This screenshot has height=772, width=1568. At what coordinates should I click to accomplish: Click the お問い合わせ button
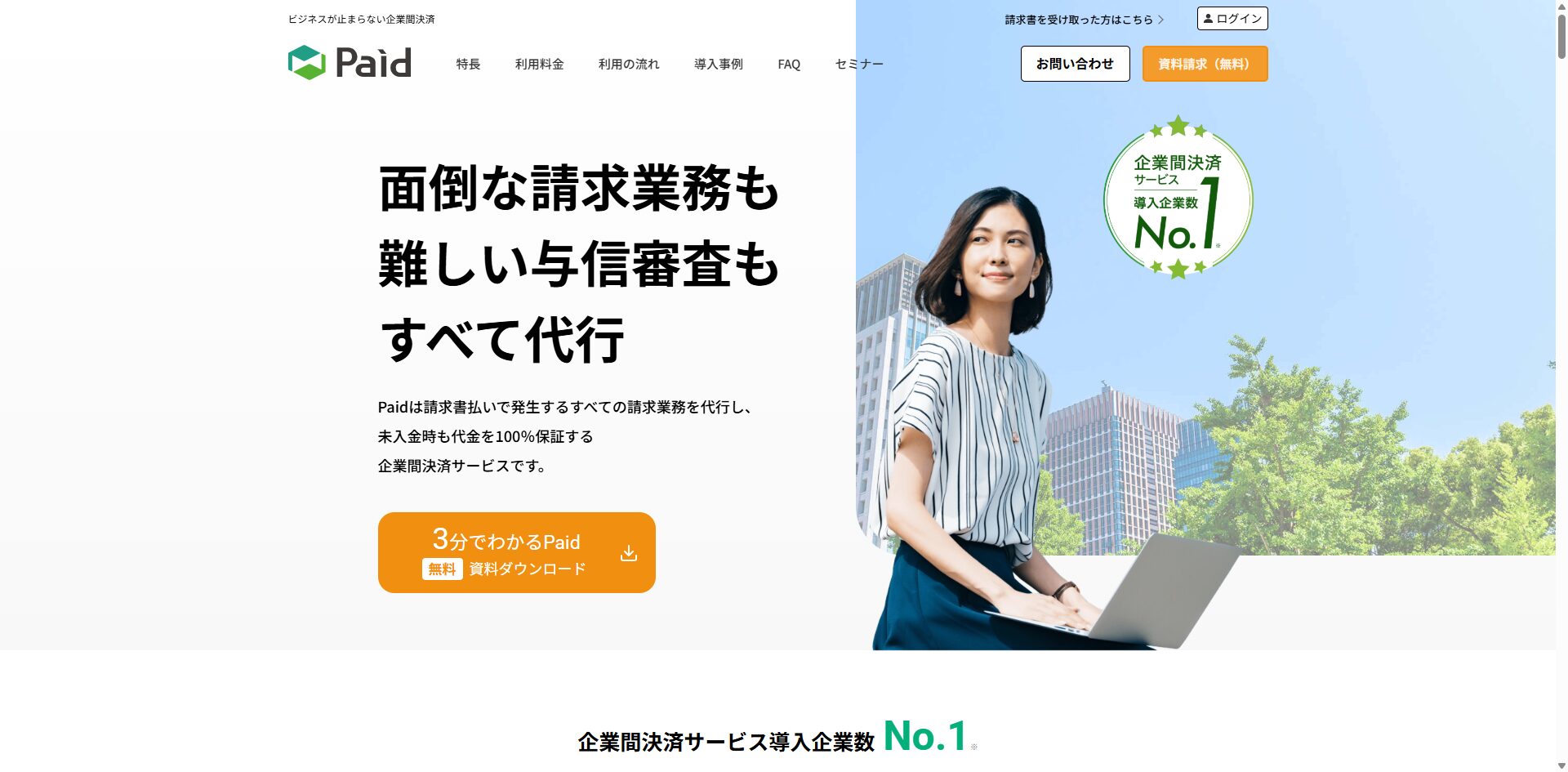click(x=1075, y=64)
